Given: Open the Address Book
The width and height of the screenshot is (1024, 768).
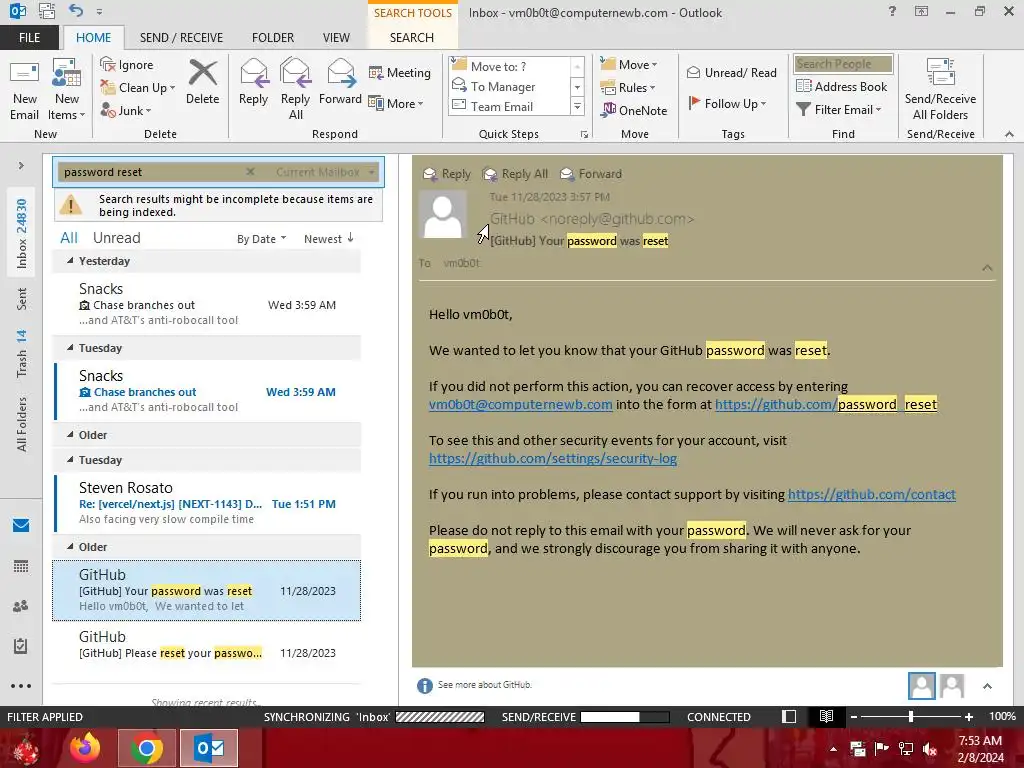Looking at the screenshot, I should 842,86.
